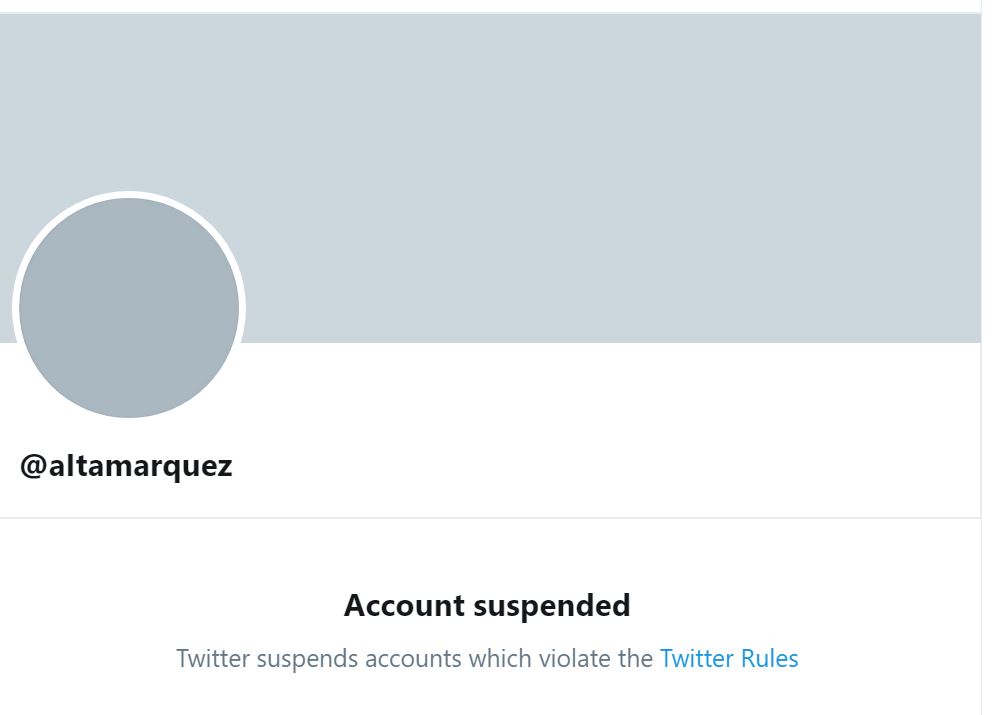Click the horizontal divider below the username

point(490,518)
